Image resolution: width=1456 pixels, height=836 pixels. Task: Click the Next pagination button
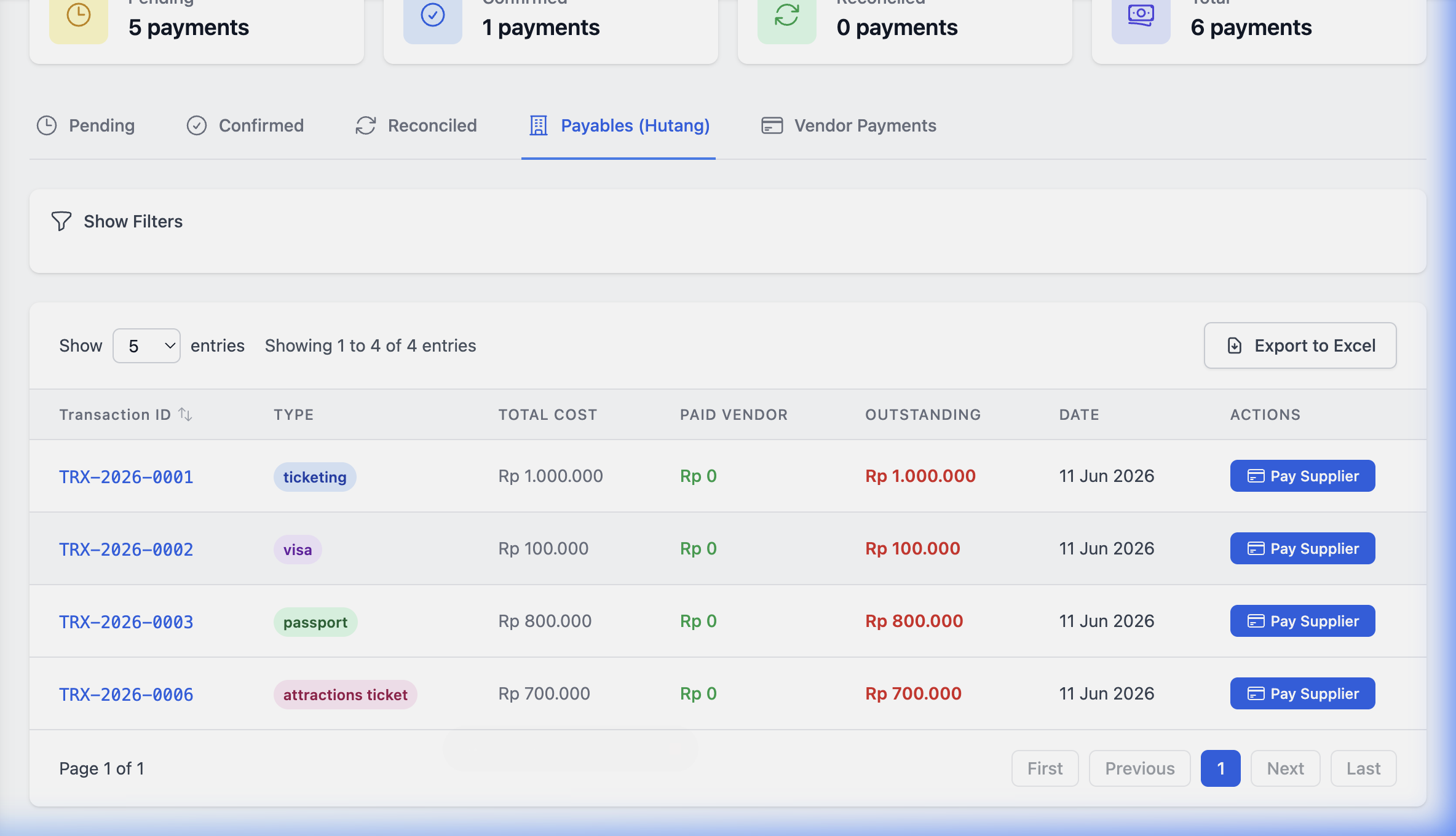click(x=1285, y=768)
